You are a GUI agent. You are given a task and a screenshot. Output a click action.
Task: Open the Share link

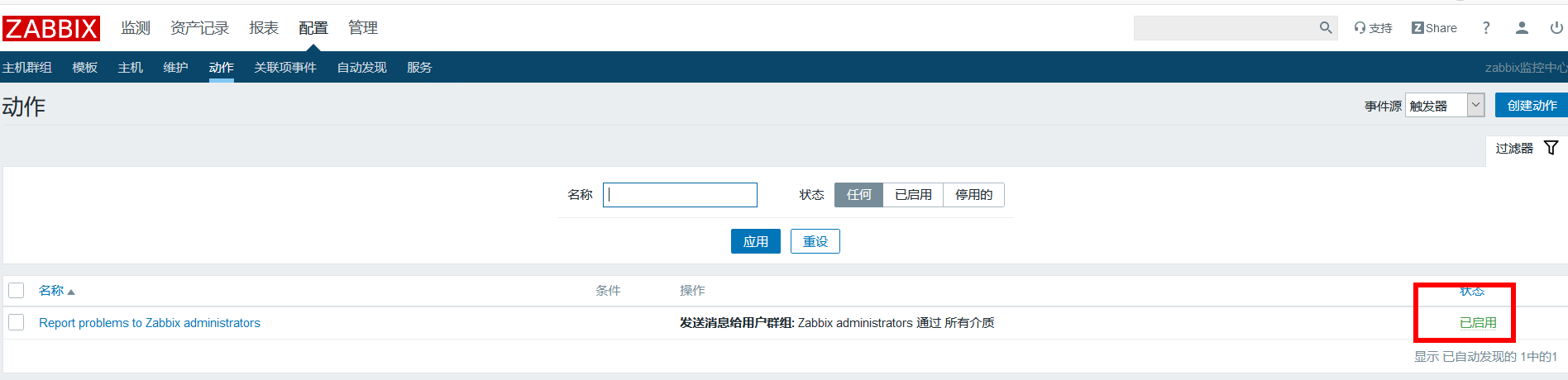pos(1434,28)
